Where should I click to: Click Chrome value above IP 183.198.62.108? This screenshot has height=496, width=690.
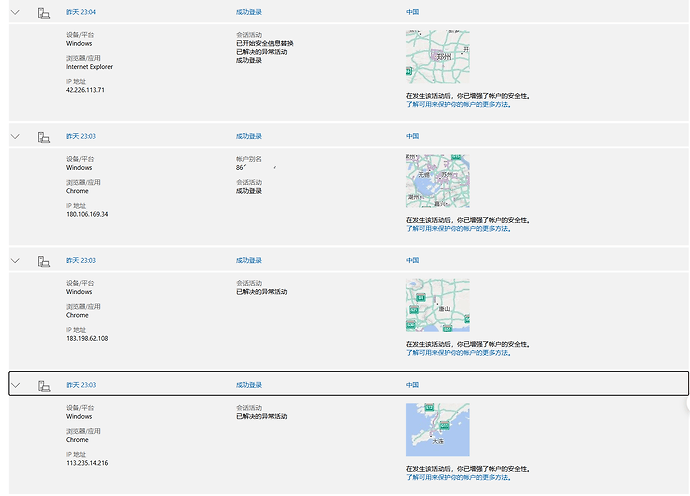77,315
